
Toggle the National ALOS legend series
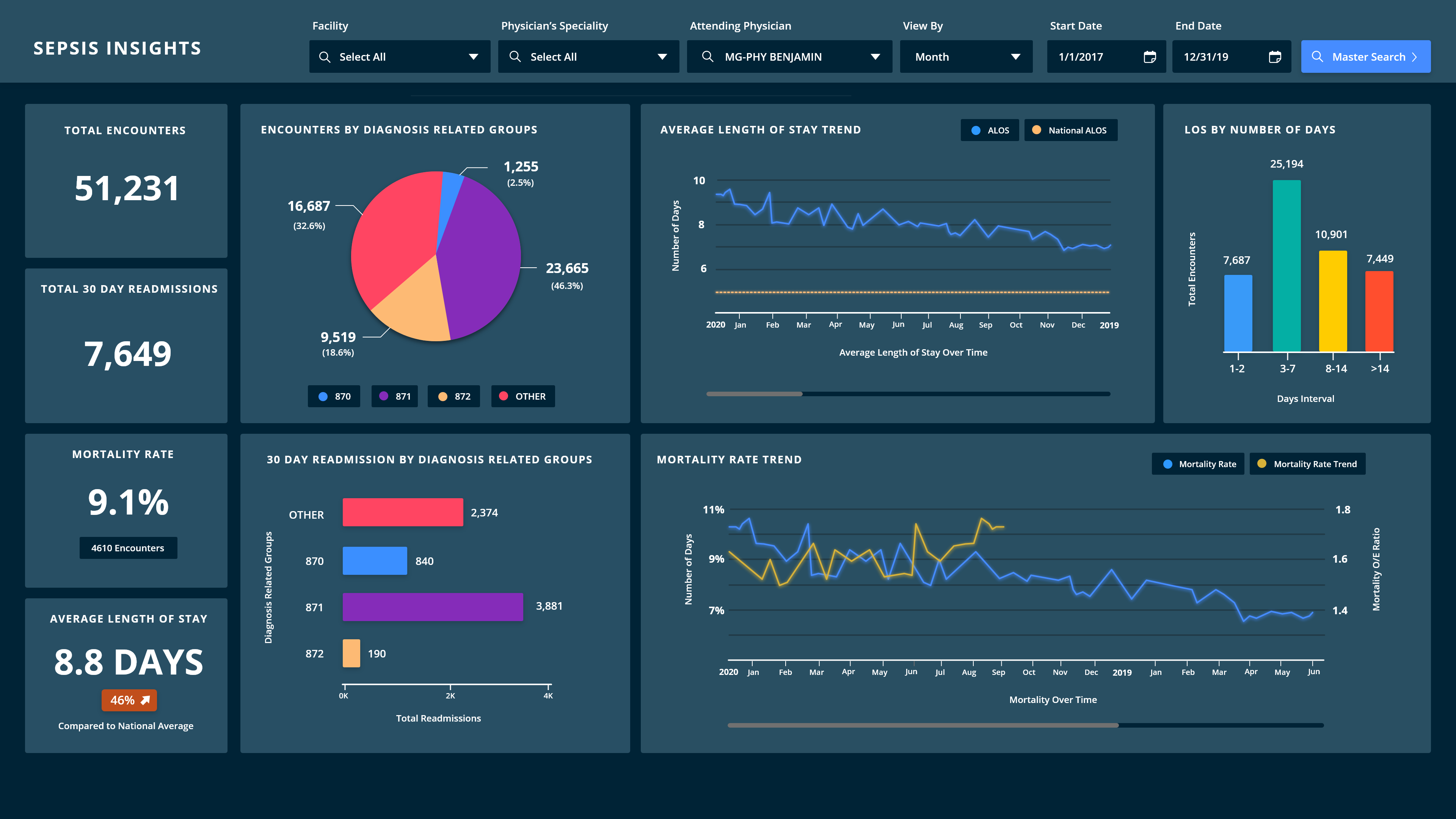coord(1070,130)
